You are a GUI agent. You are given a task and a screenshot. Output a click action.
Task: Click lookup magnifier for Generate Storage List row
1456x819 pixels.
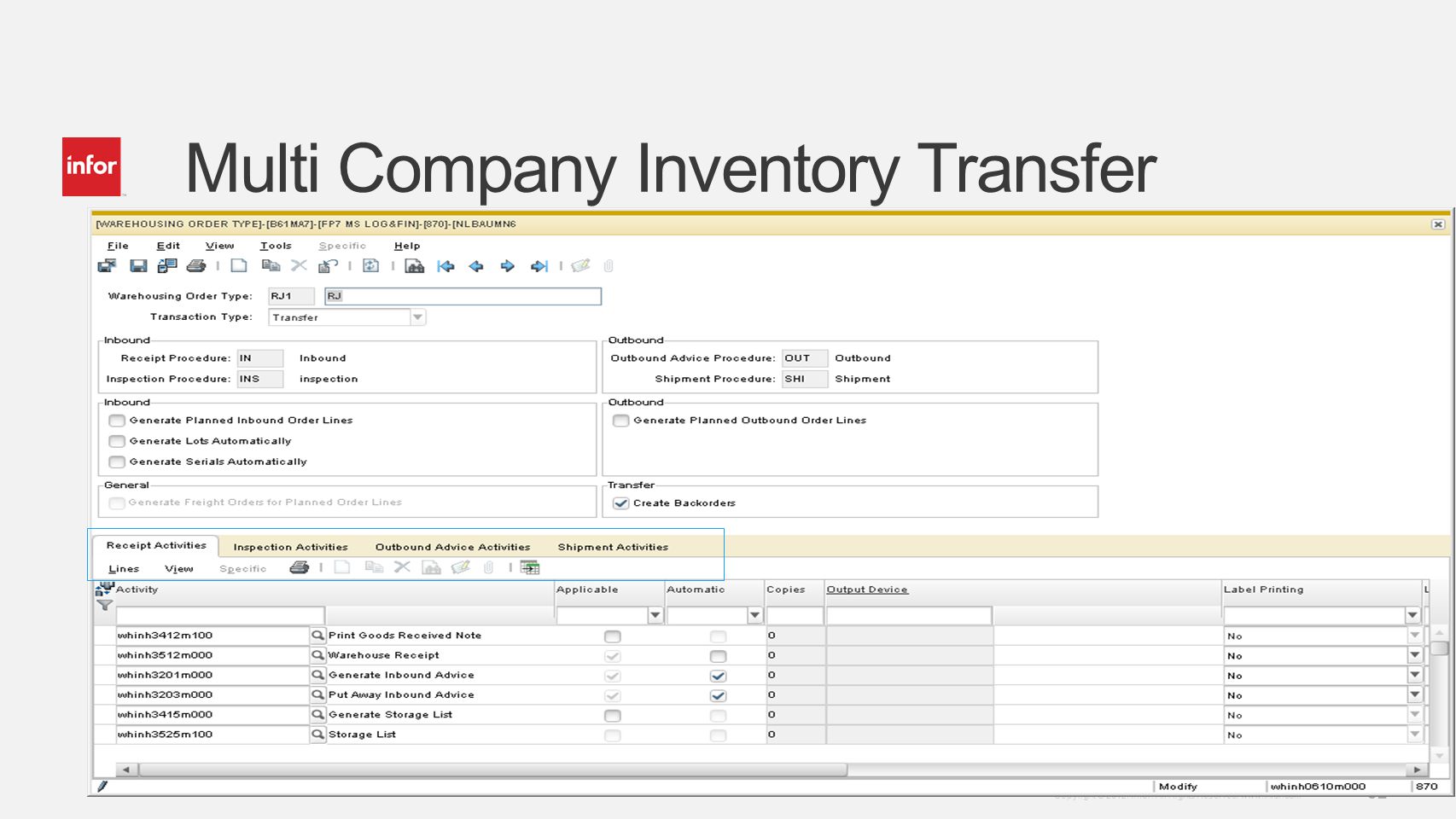coord(317,715)
